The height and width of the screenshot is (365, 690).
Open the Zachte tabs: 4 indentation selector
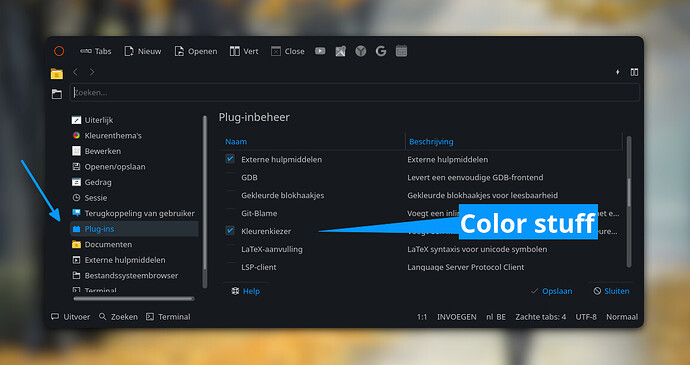point(540,317)
